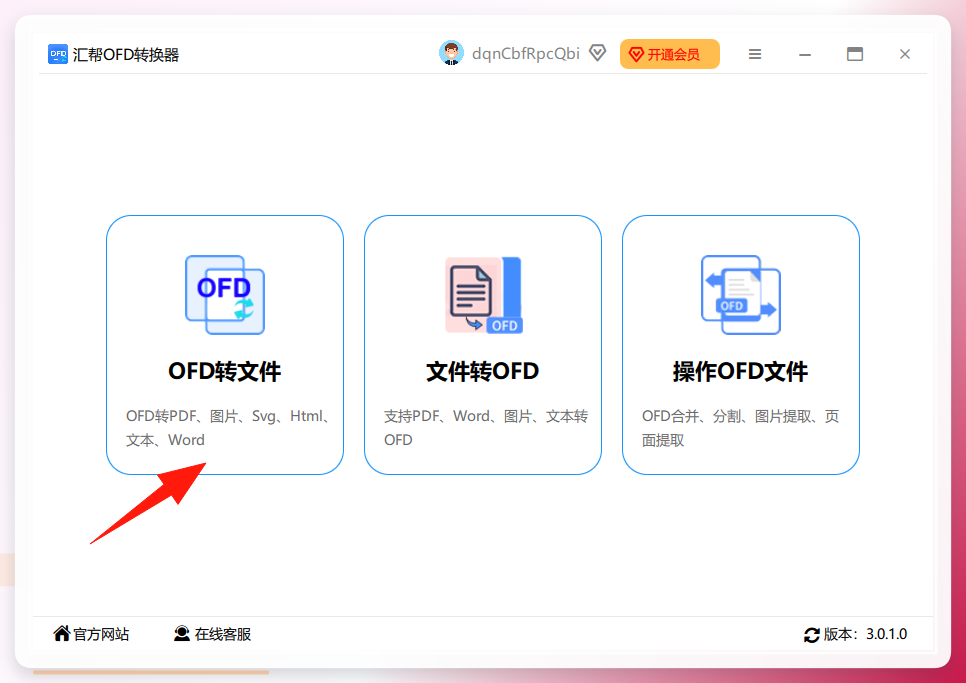966x683 pixels.
Task: Click the username dqnCbfRpcQbi
Action: (x=526, y=54)
